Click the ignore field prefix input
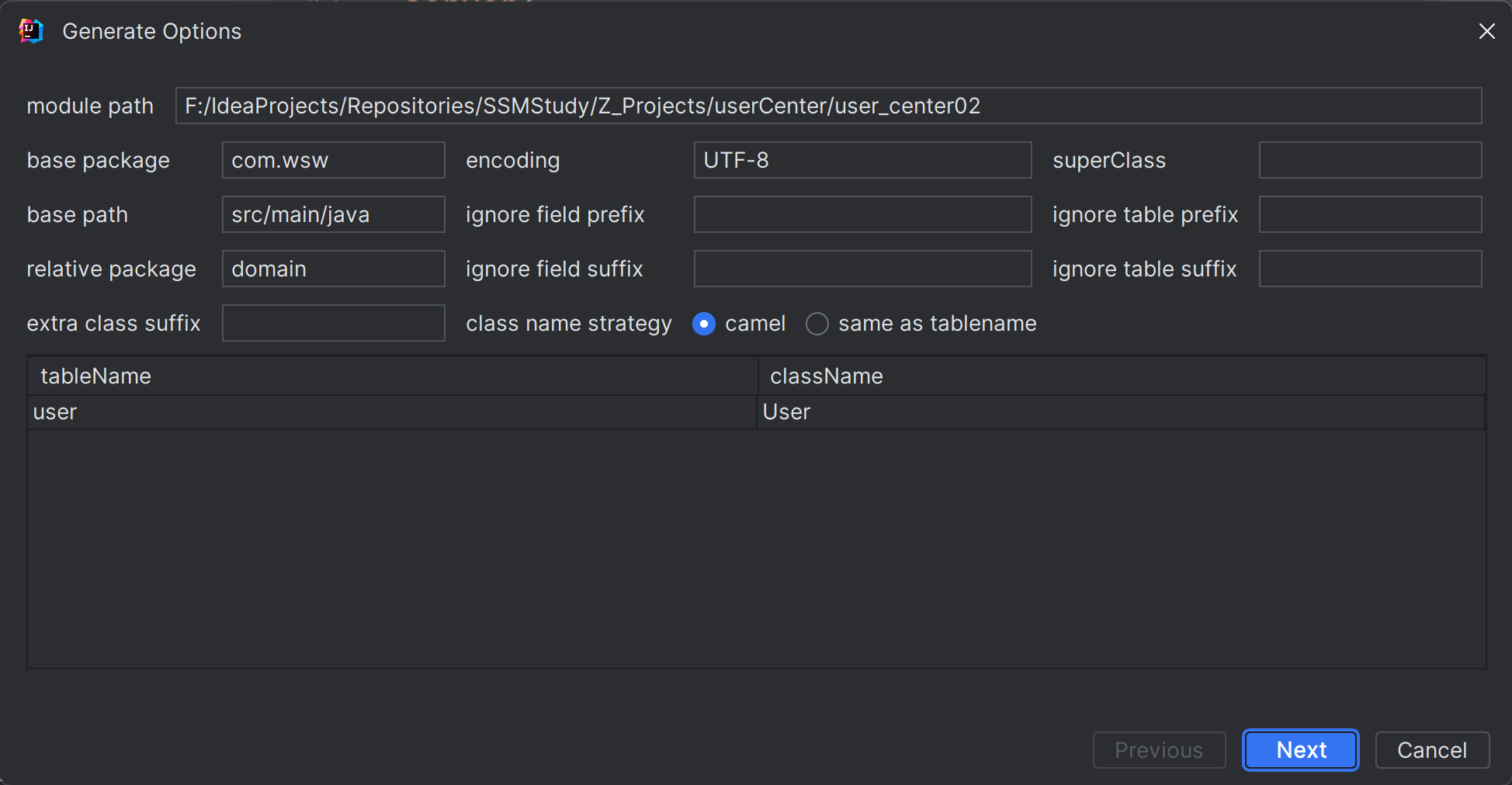This screenshot has width=1512, height=785. coord(862,214)
